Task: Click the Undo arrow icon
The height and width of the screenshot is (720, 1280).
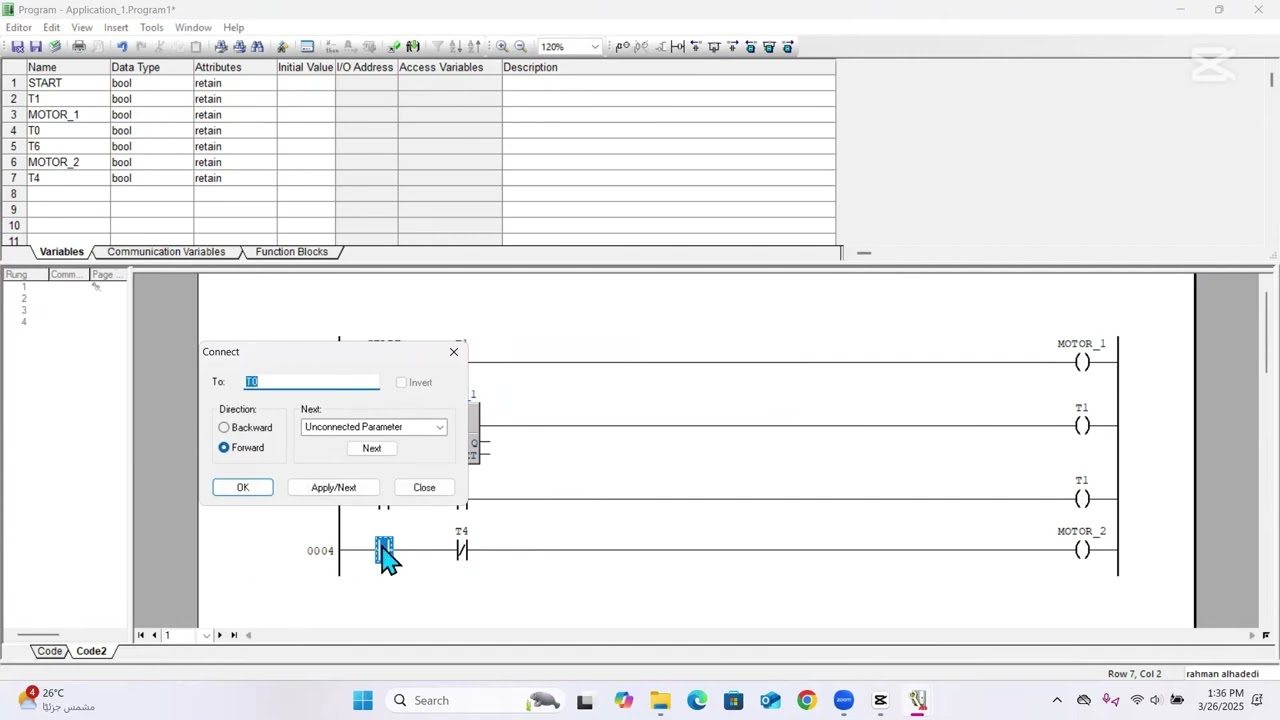Action: [x=122, y=47]
